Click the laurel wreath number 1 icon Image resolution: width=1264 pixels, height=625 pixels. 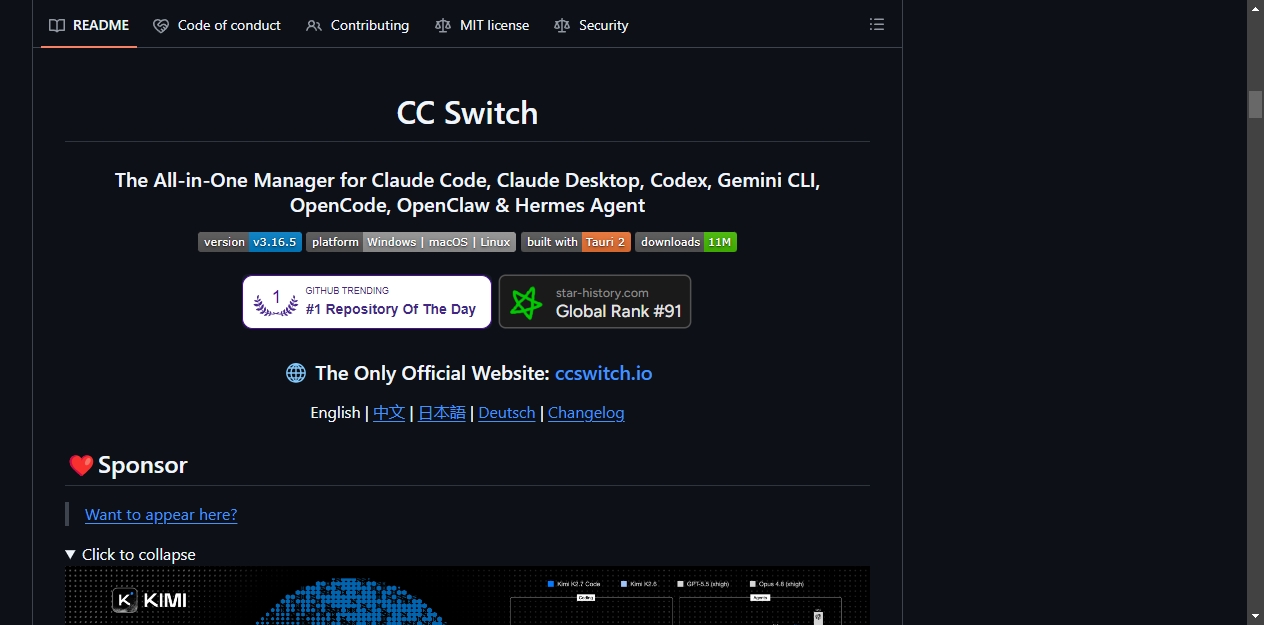[276, 302]
